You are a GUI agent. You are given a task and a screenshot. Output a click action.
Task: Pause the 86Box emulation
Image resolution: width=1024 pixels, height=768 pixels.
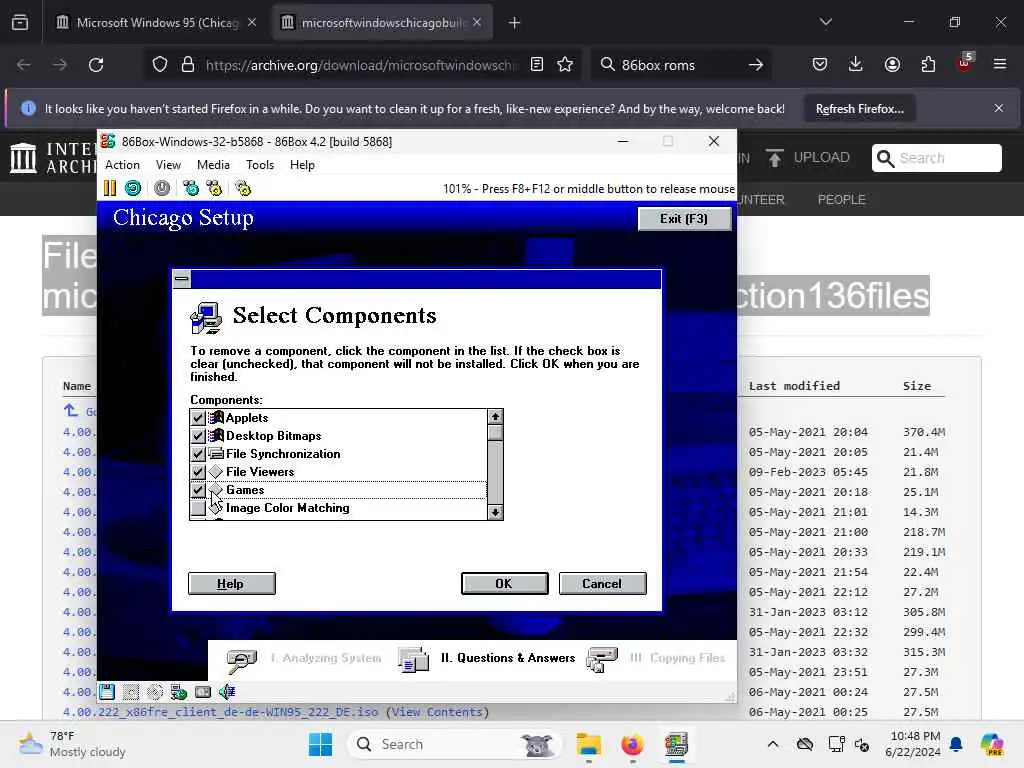click(x=110, y=189)
